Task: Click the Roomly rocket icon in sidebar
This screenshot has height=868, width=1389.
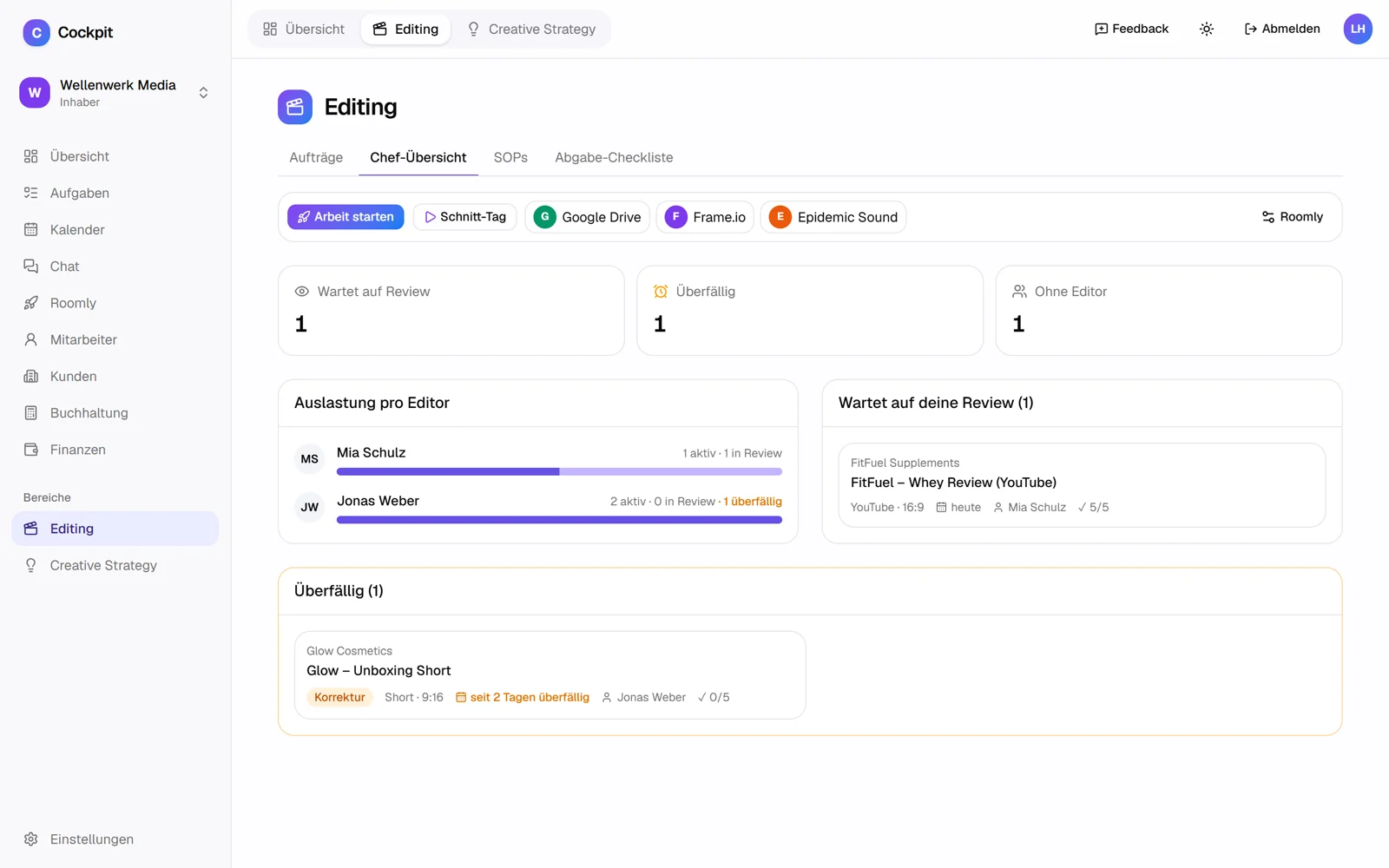Action: click(31, 303)
